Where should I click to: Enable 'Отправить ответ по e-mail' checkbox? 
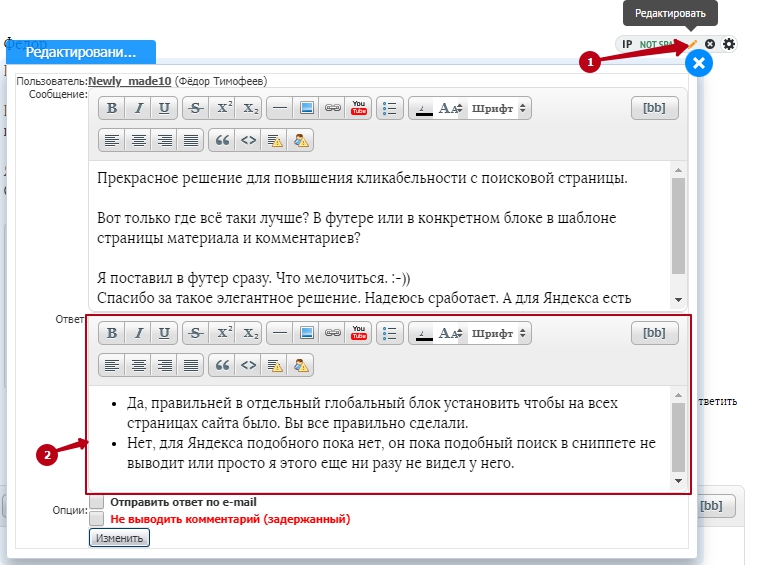click(97, 502)
